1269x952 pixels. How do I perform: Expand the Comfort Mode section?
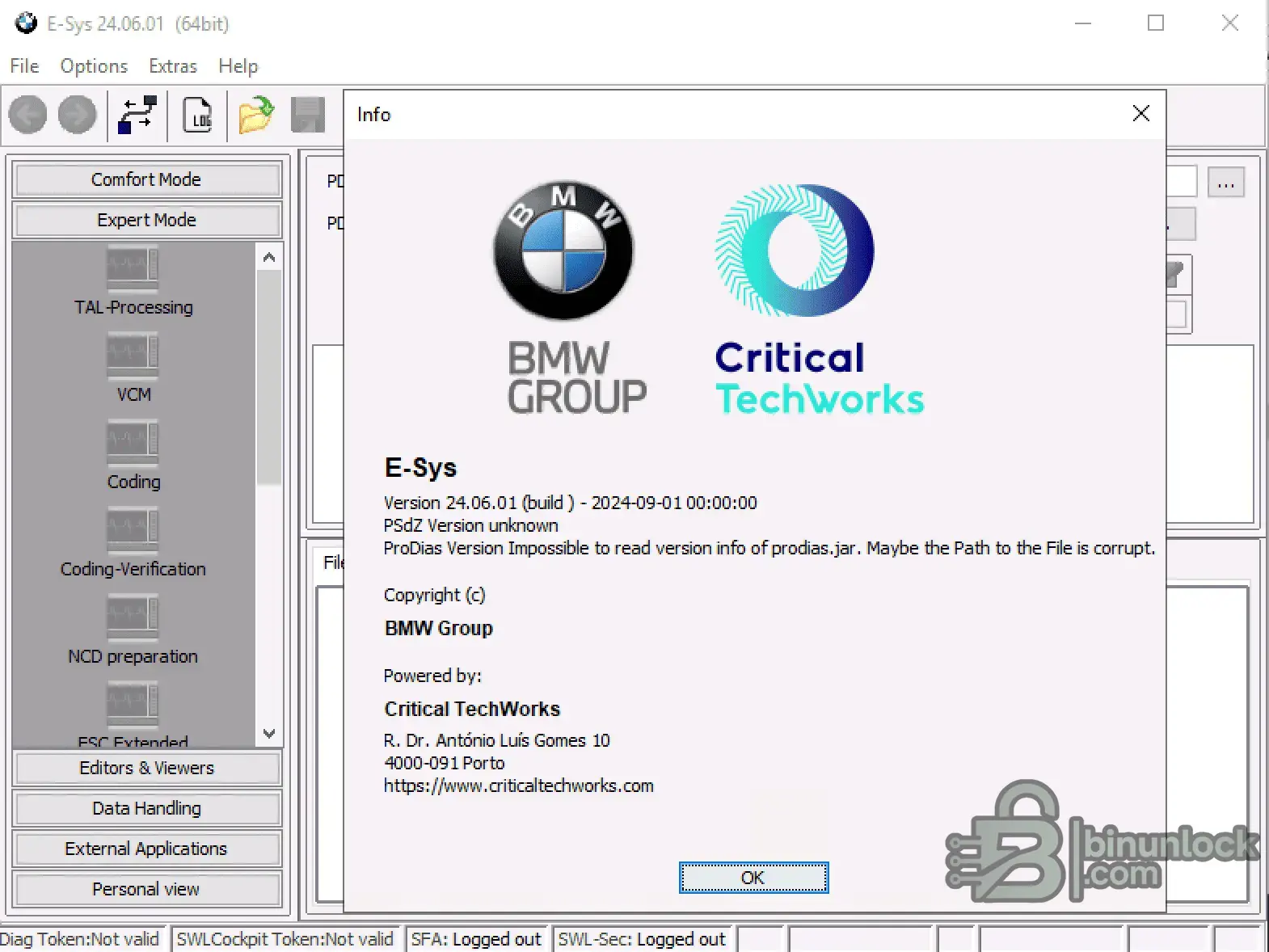[x=146, y=179]
